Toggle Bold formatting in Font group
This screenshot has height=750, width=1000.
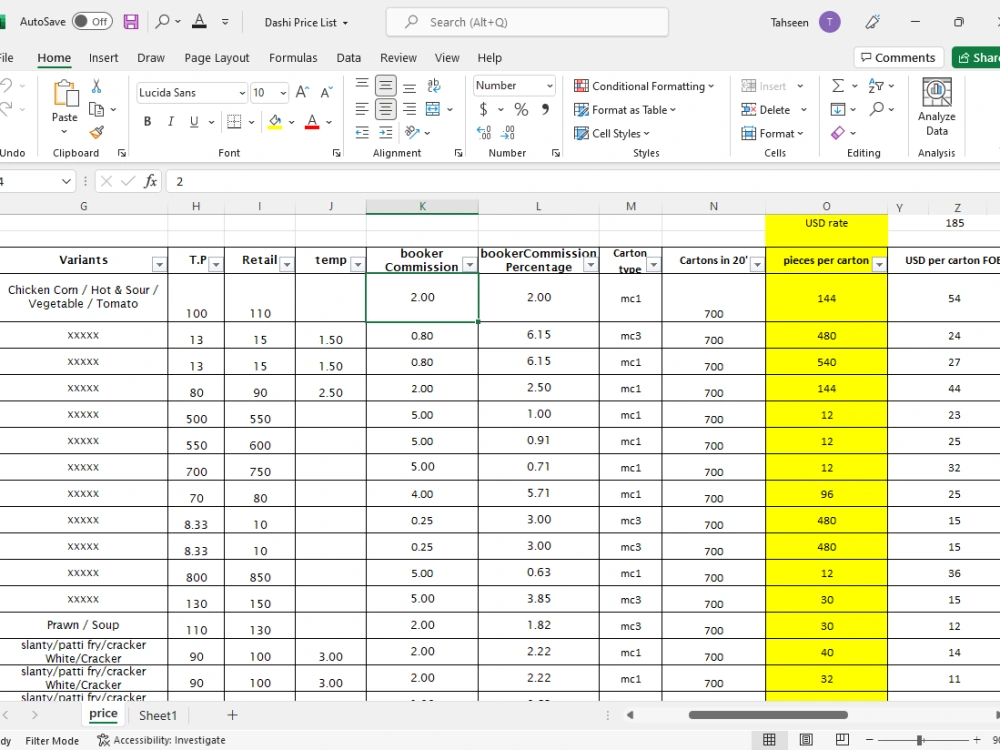(x=147, y=121)
